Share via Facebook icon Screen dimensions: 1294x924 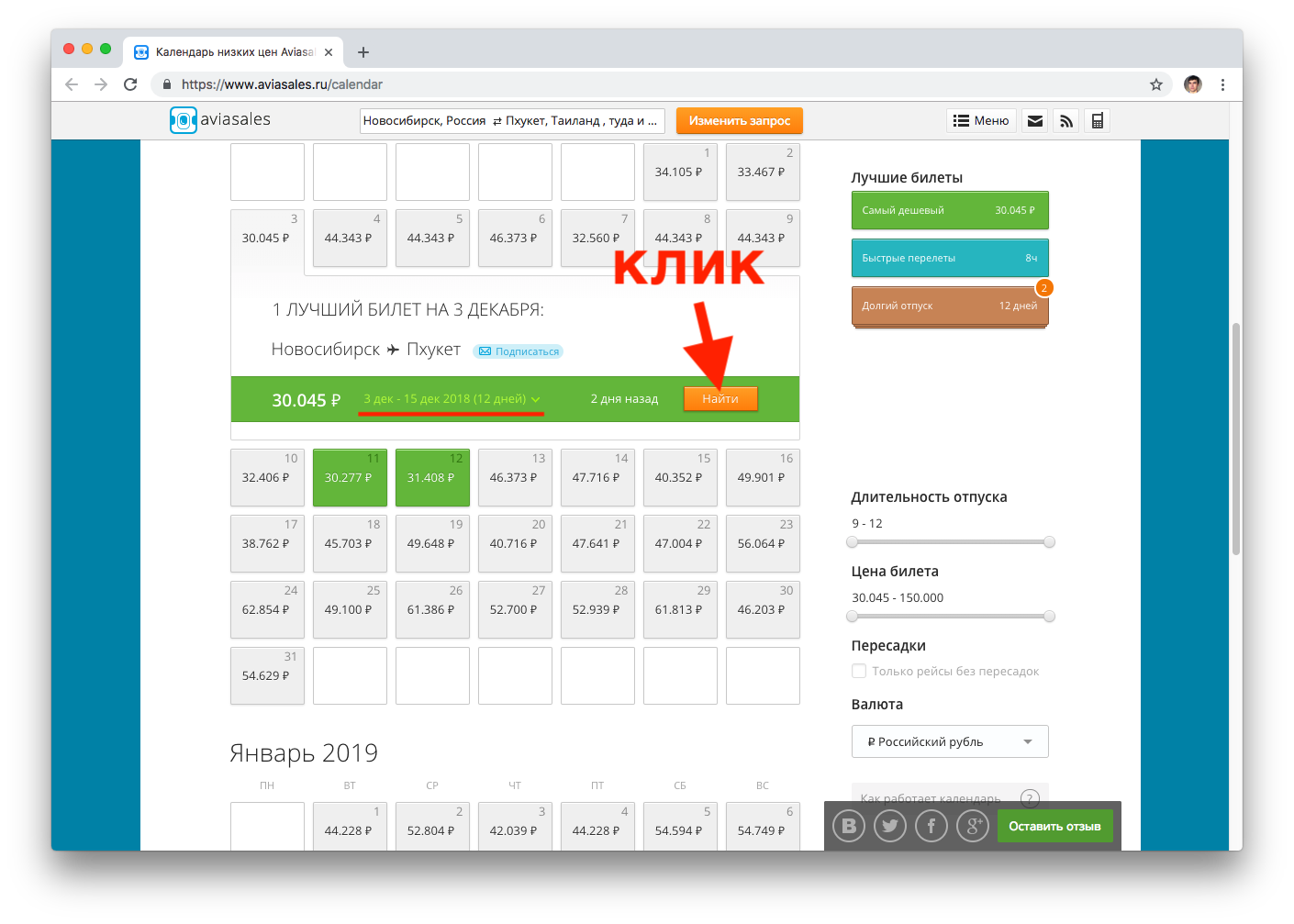pos(931,826)
